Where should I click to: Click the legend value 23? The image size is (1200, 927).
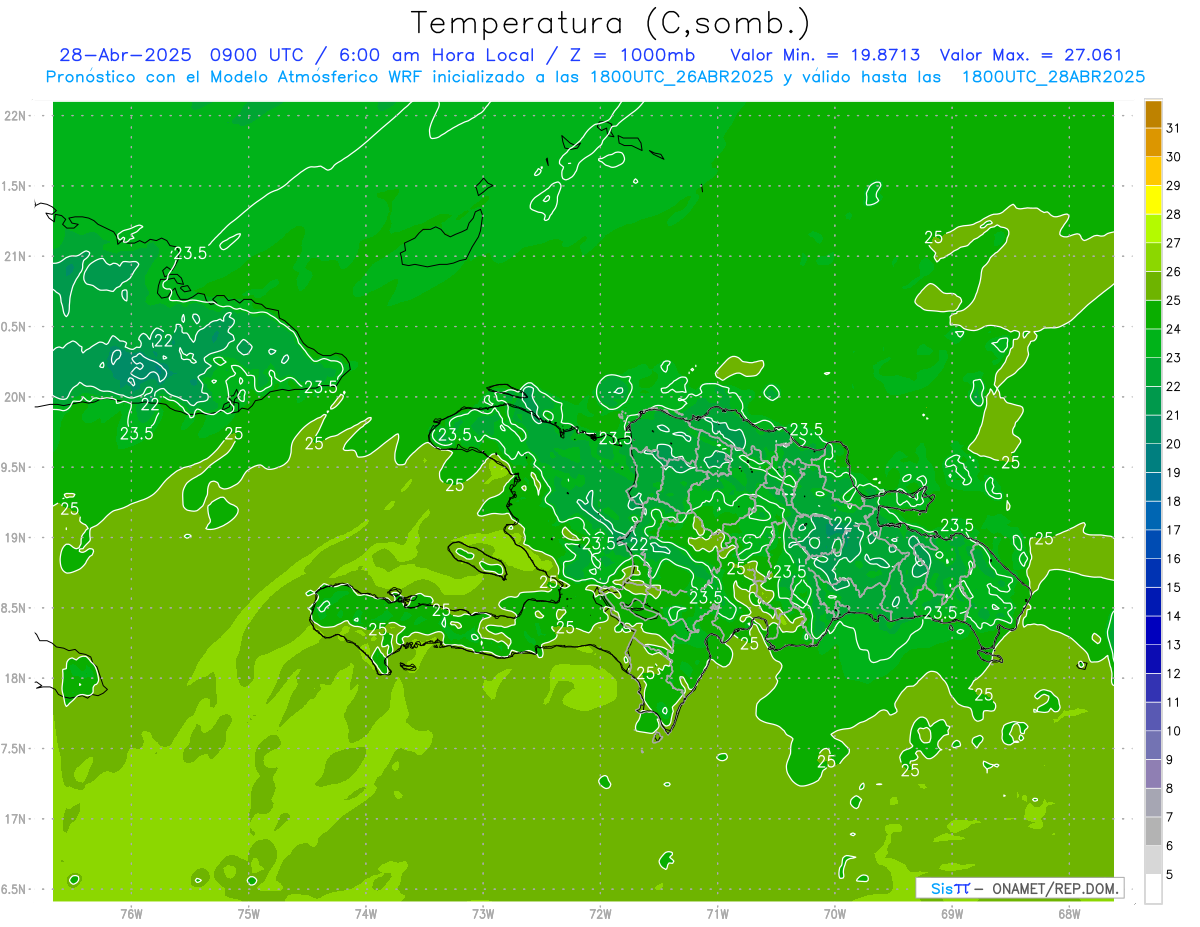(x=1173, y=357)
